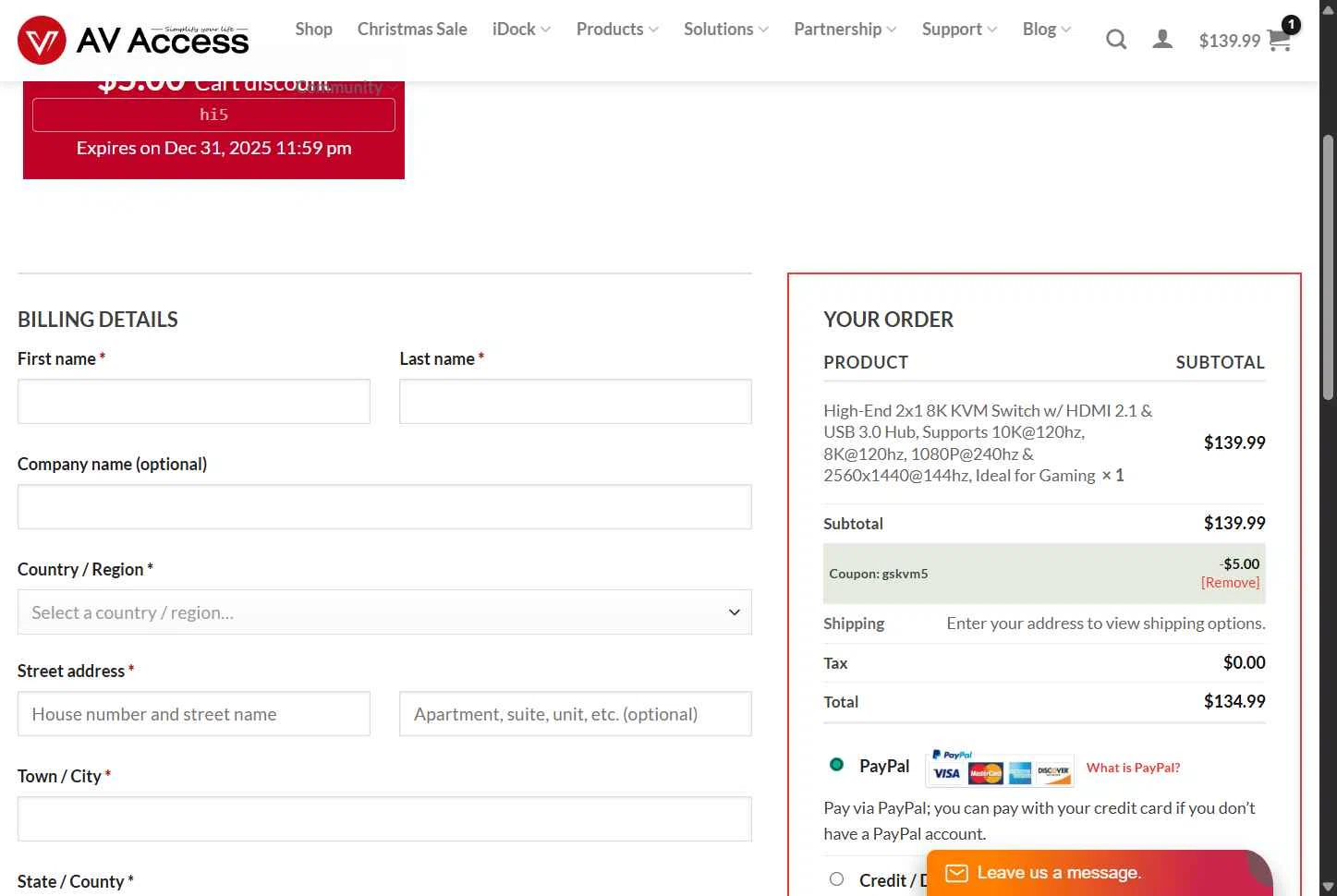Screen dimensions: 1337x896
Task: Click the envelope icon in message widget
Action: 956,873
